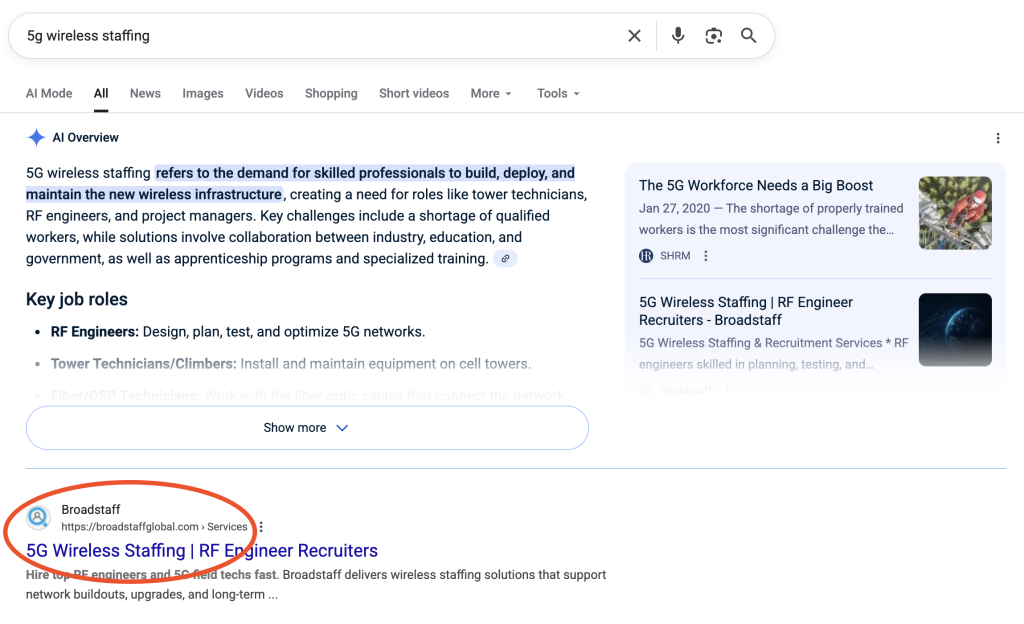Open '5G Wireless Staffing | RF Engineer Recruiters' result

tap(202, 551)
